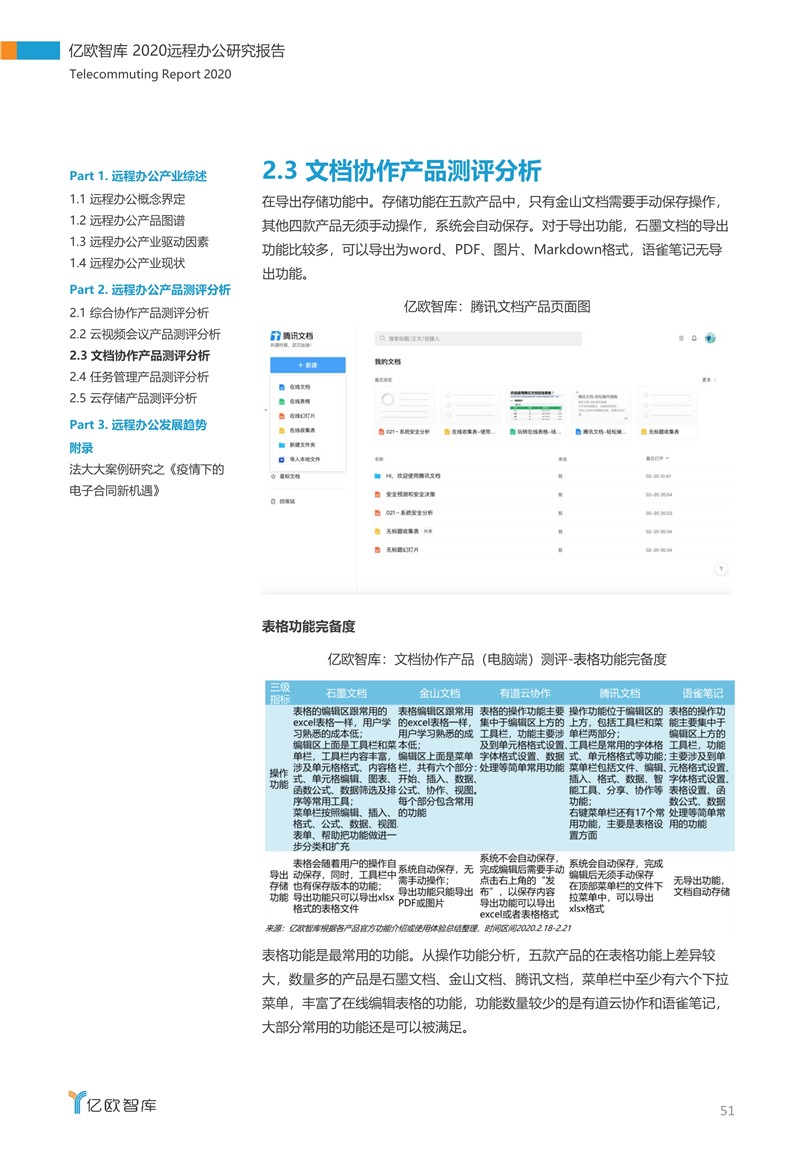Jump to Part 3. 远程办公发展趋势

point(138,425)
